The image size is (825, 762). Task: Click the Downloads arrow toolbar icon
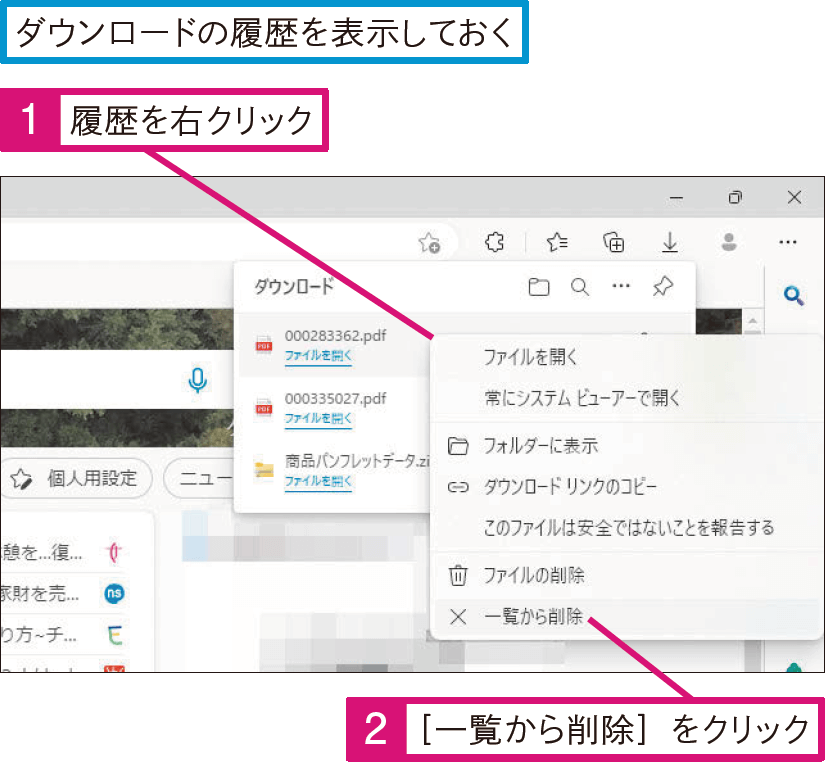tap(670, 243)
